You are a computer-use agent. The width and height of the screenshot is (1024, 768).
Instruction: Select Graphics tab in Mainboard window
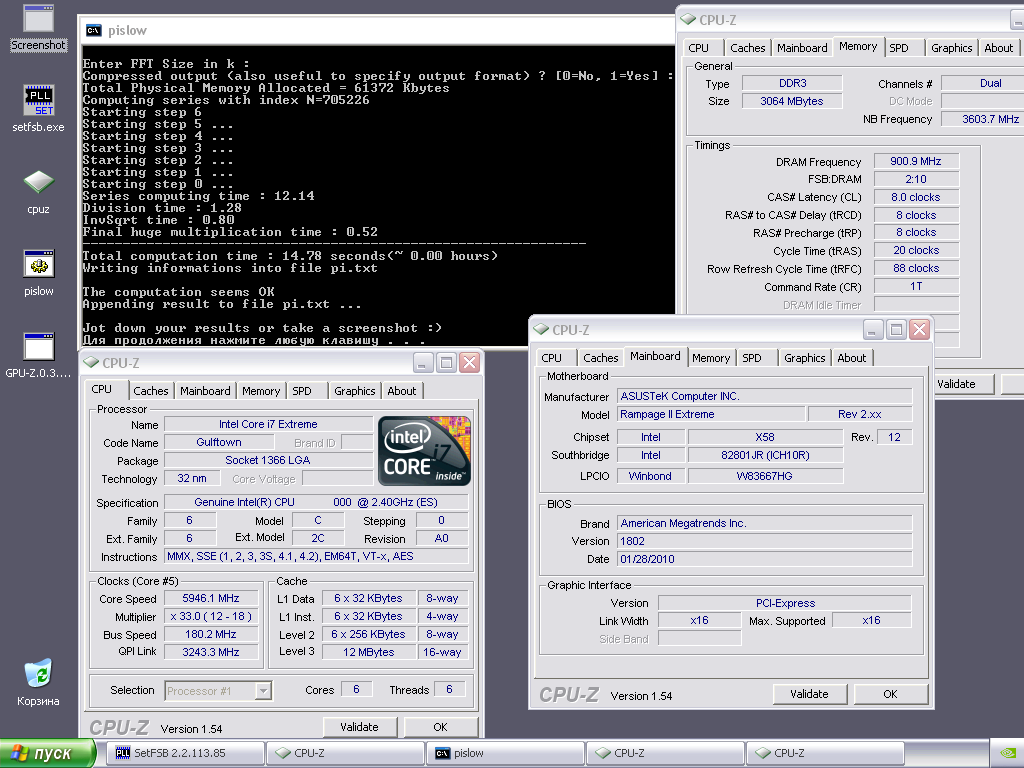(805, 358)
